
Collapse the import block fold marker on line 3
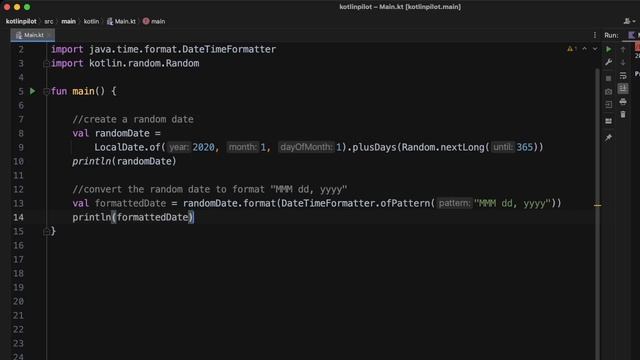pos(46,64)
